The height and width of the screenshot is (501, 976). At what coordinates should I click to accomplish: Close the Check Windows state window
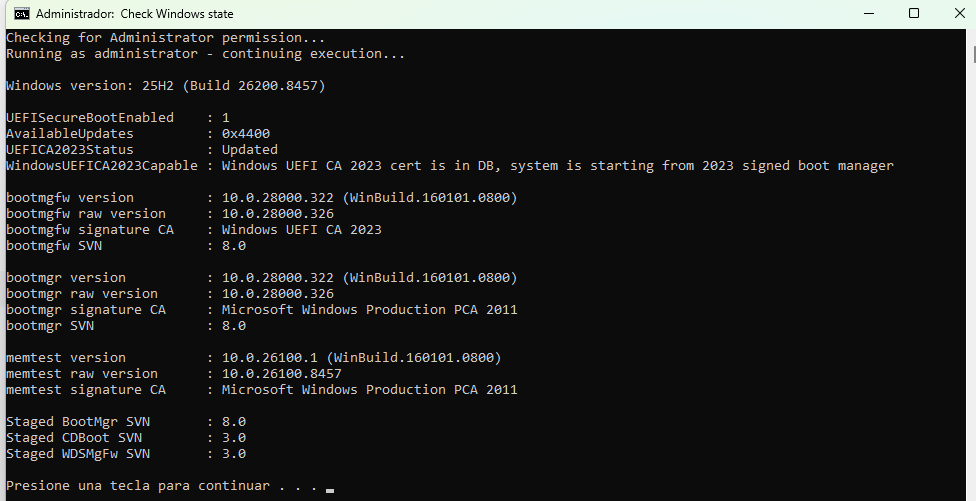point(959,14)
